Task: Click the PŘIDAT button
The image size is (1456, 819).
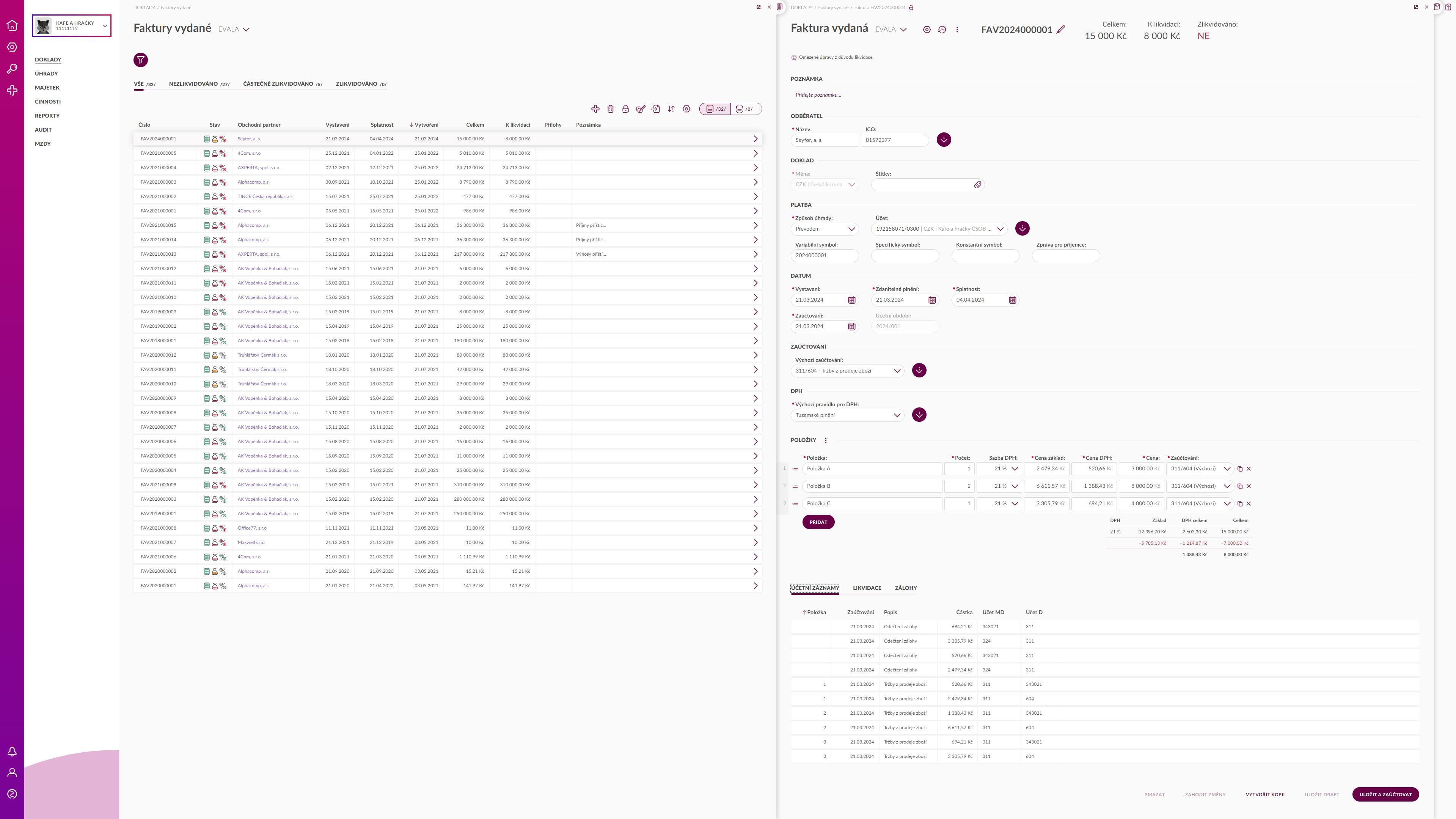Action: 818,522
